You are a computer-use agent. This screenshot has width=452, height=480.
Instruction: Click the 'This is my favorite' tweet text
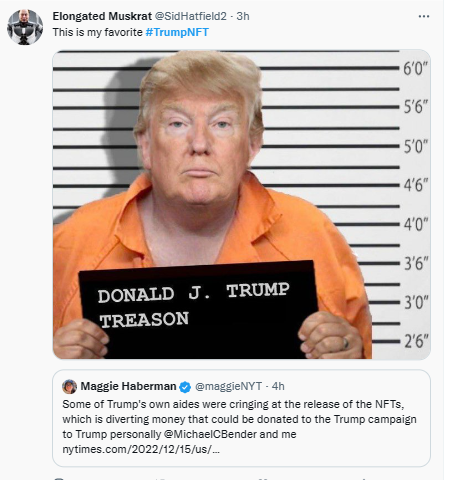[x=98, y=32]
